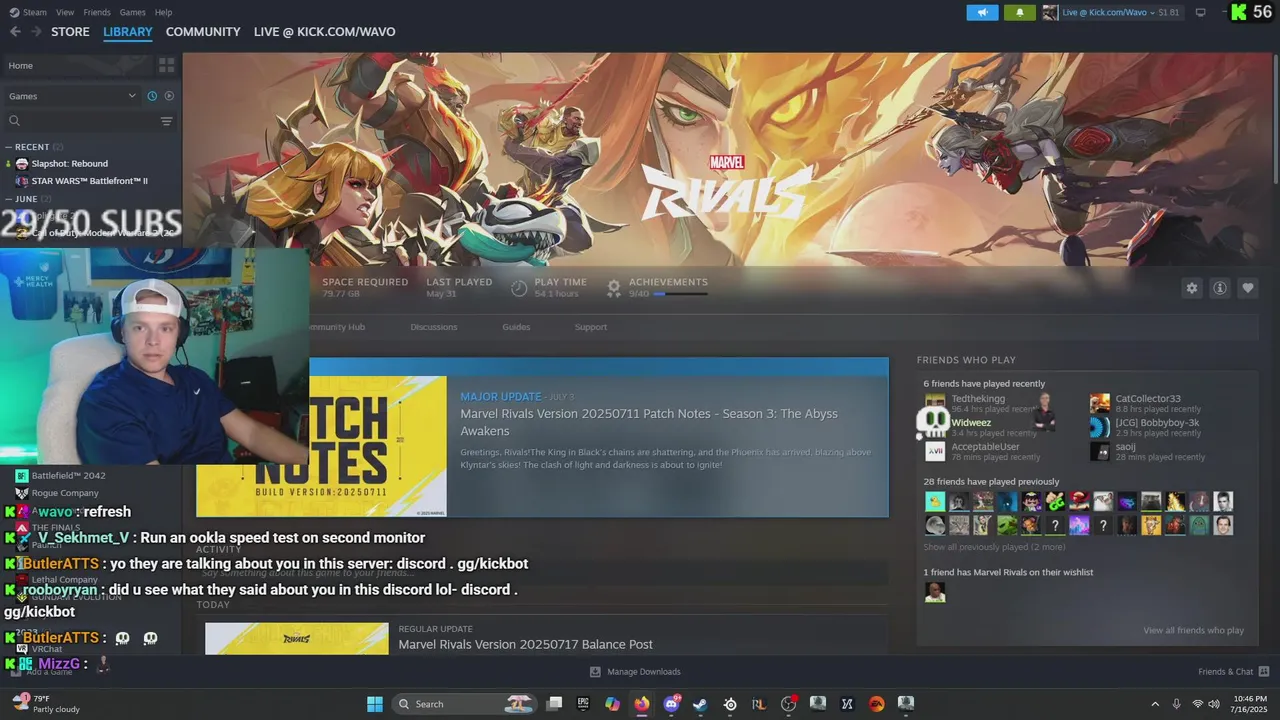
Task: Open EA app from the taskbar
Action: (x=876, y=704)
